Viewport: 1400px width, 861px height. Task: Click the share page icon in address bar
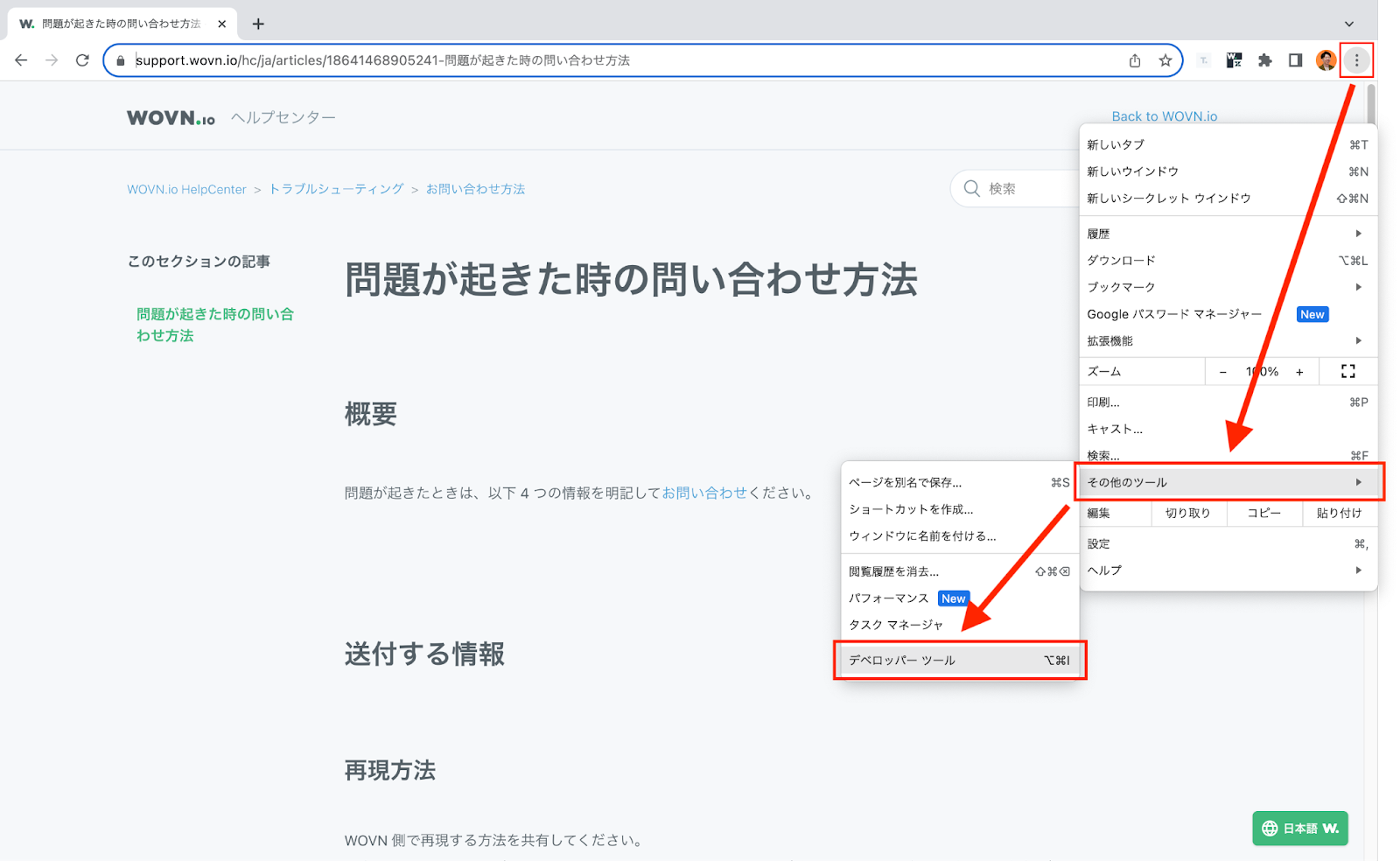tap(1135, 60)
